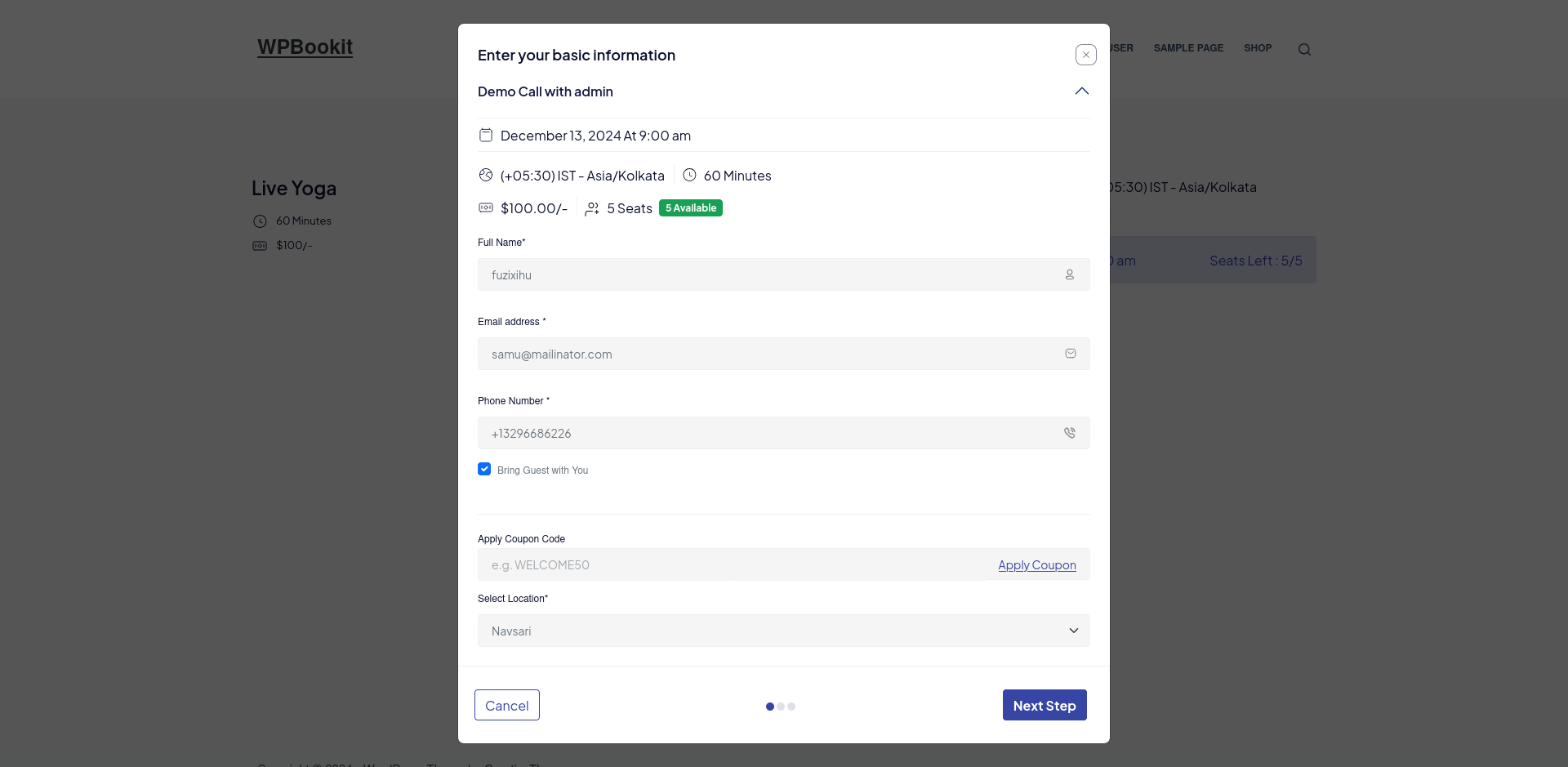Click the Apply Coupon link

pyautogui.click(x=1036, y=565)
